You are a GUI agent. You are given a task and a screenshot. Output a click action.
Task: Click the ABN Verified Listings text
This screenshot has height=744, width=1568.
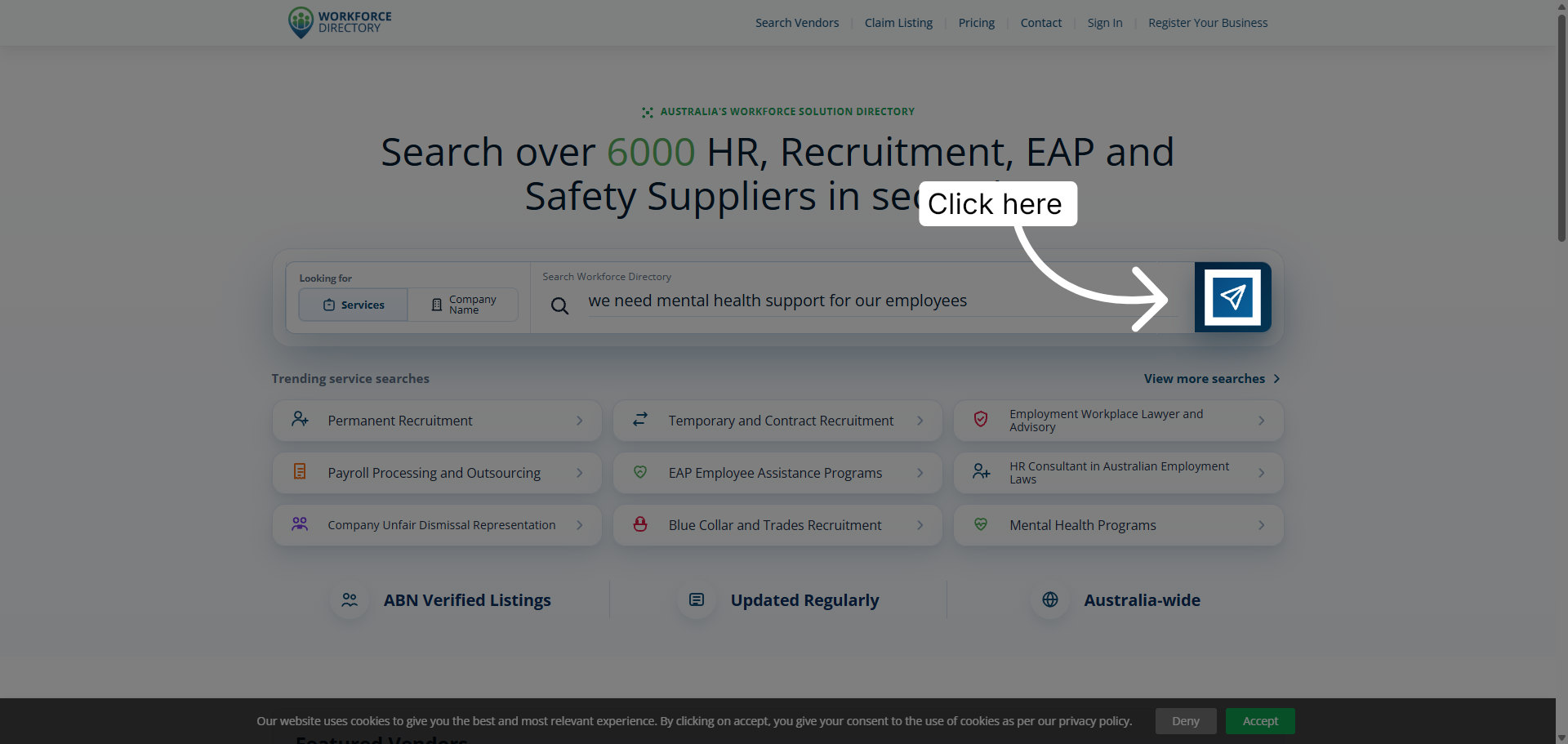point(467,600)
